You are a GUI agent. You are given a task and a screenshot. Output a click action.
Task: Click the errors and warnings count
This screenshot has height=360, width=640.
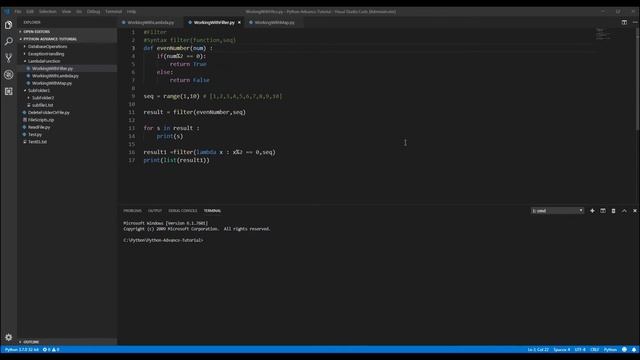click(51, 349)
